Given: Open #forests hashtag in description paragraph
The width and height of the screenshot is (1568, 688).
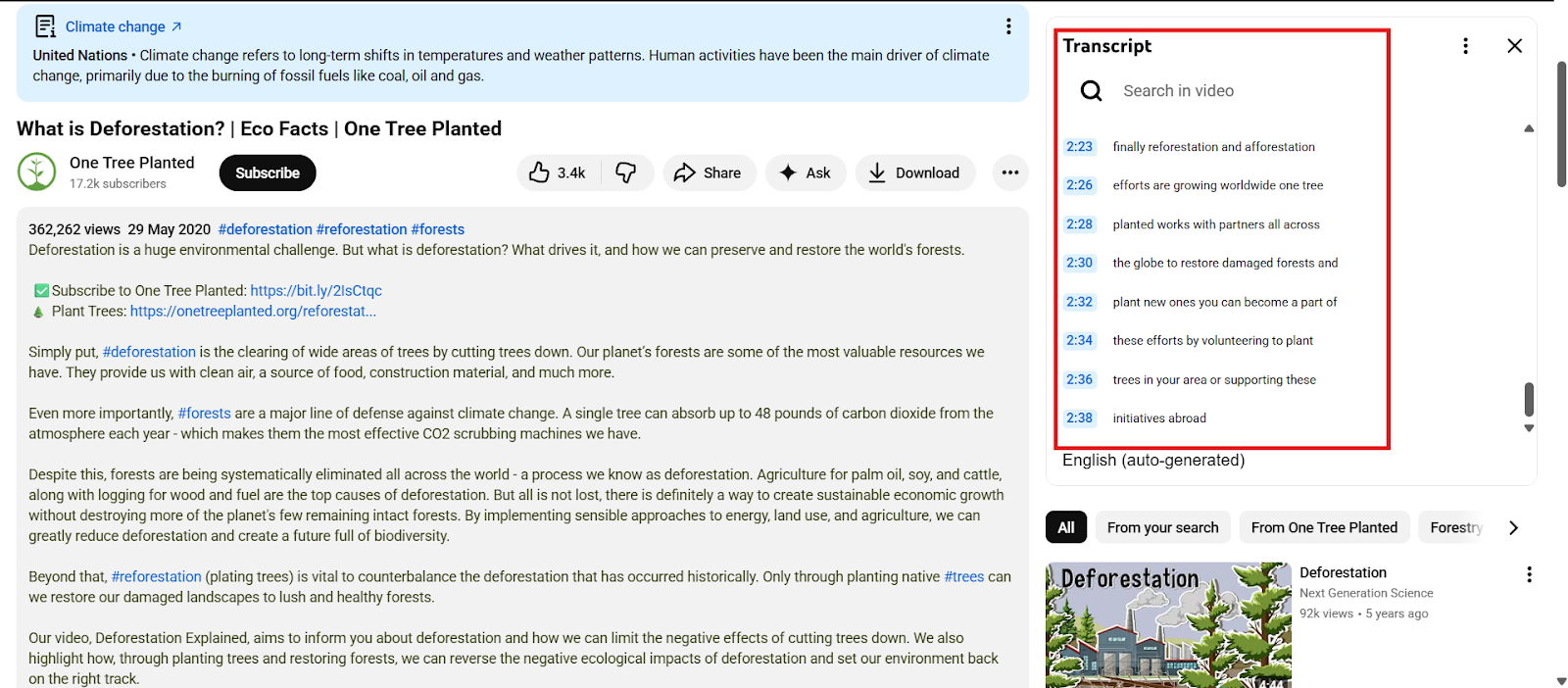Looking at the screenshot, I should click(205, 414).
